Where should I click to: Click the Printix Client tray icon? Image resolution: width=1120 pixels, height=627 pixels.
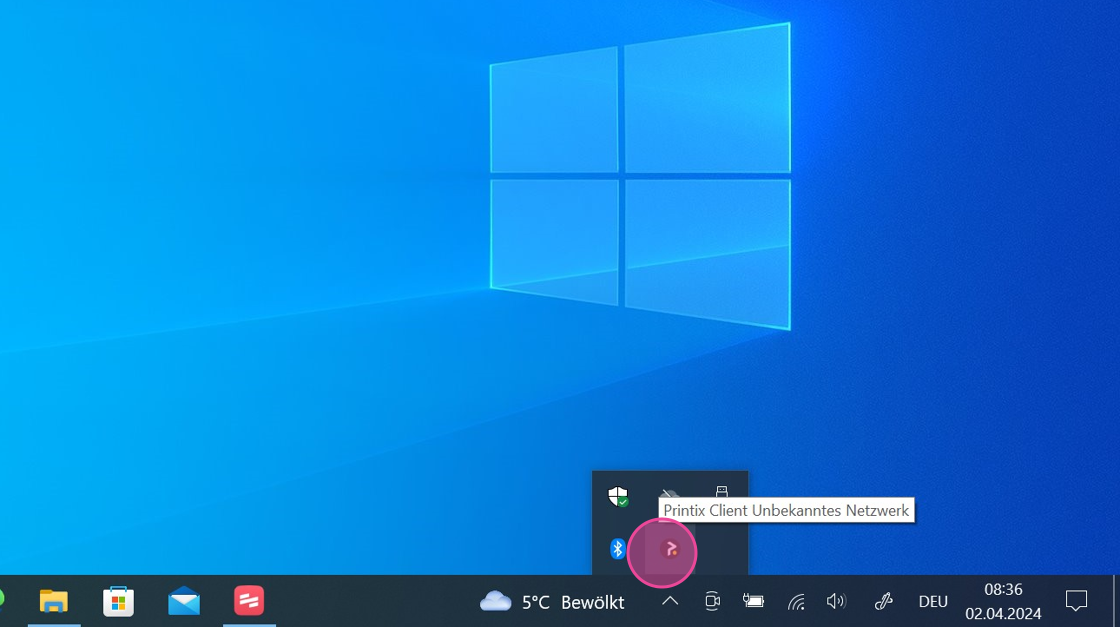[670, 549]
